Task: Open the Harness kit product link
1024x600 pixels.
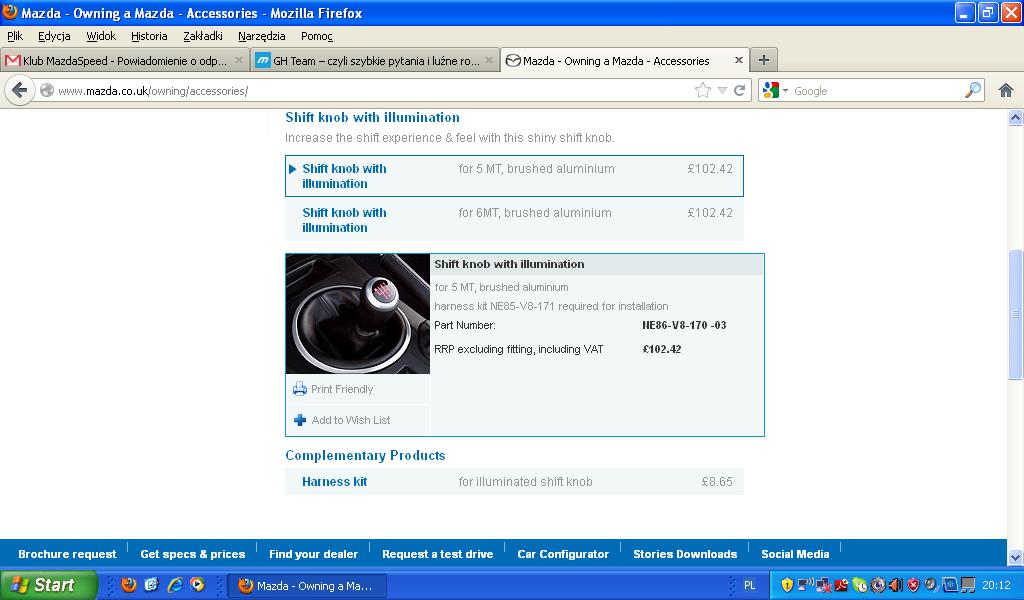Action: point(334,481)
